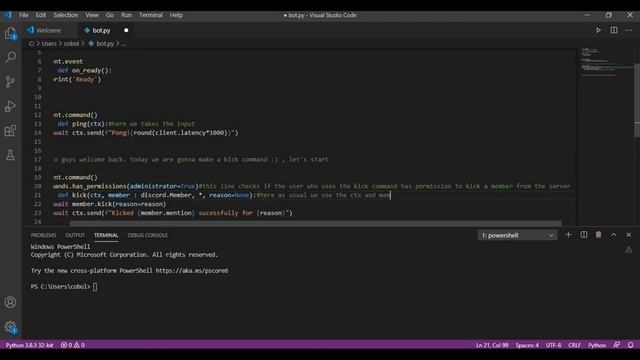The width and height of the screenshot is (640, 360).
Task: Expand breadcrumb ellipsis symbol
Action: [x=123, y=44]
